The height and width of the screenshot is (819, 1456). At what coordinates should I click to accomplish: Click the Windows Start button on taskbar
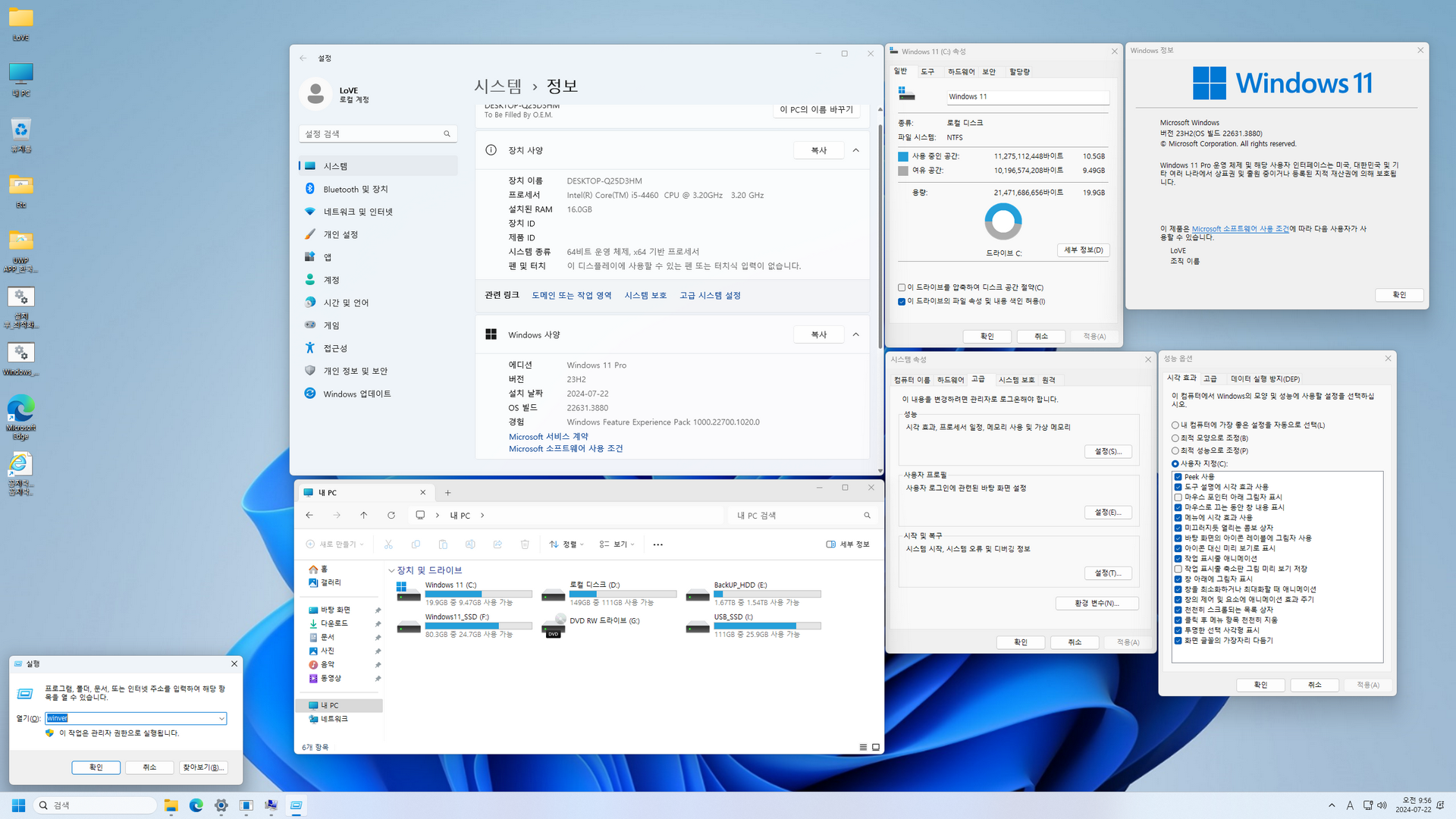[19, 805]
